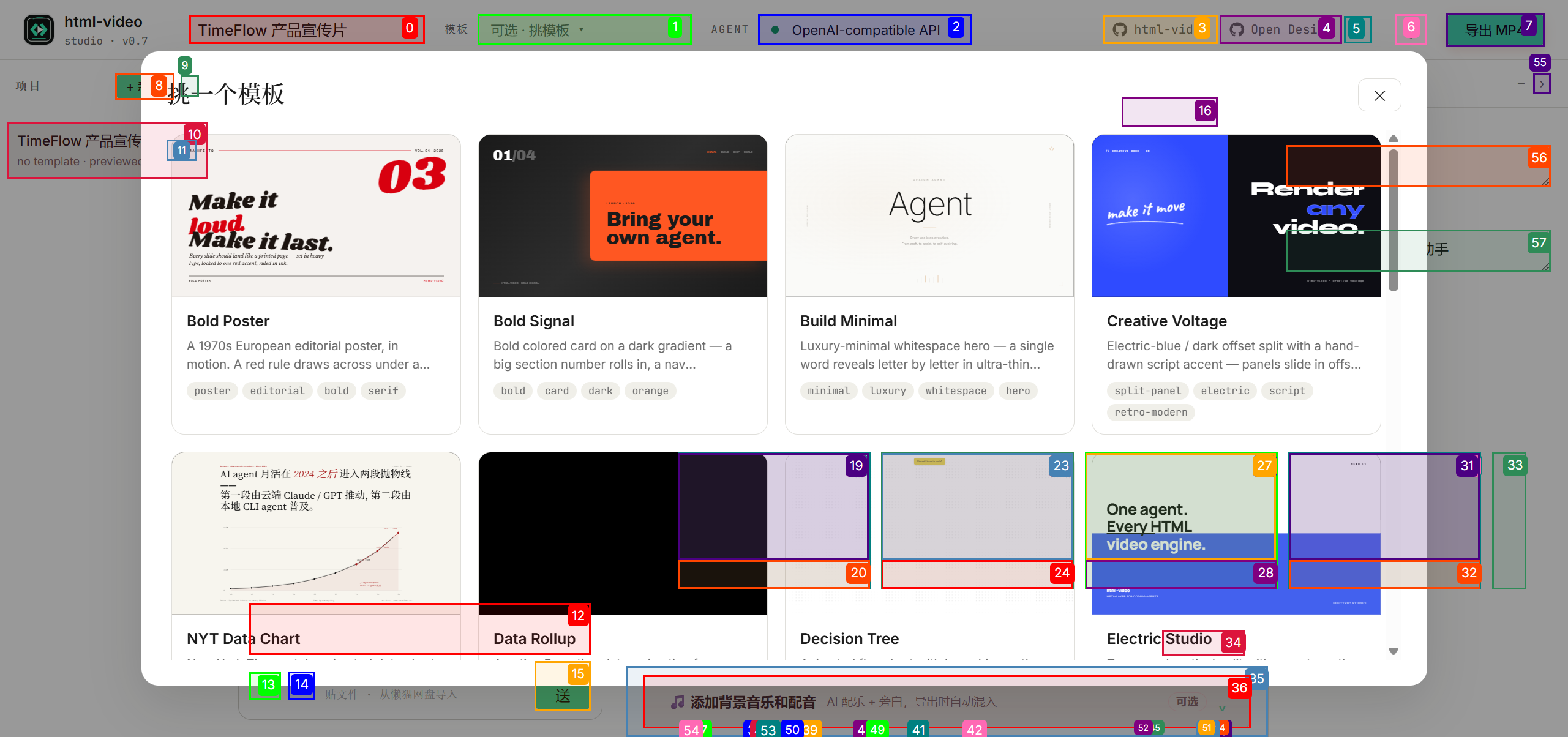Screen dimensions: 1568x737
Task: Collapse the right panel with its chevron arrow
Action: click(x=1542, y=84)
